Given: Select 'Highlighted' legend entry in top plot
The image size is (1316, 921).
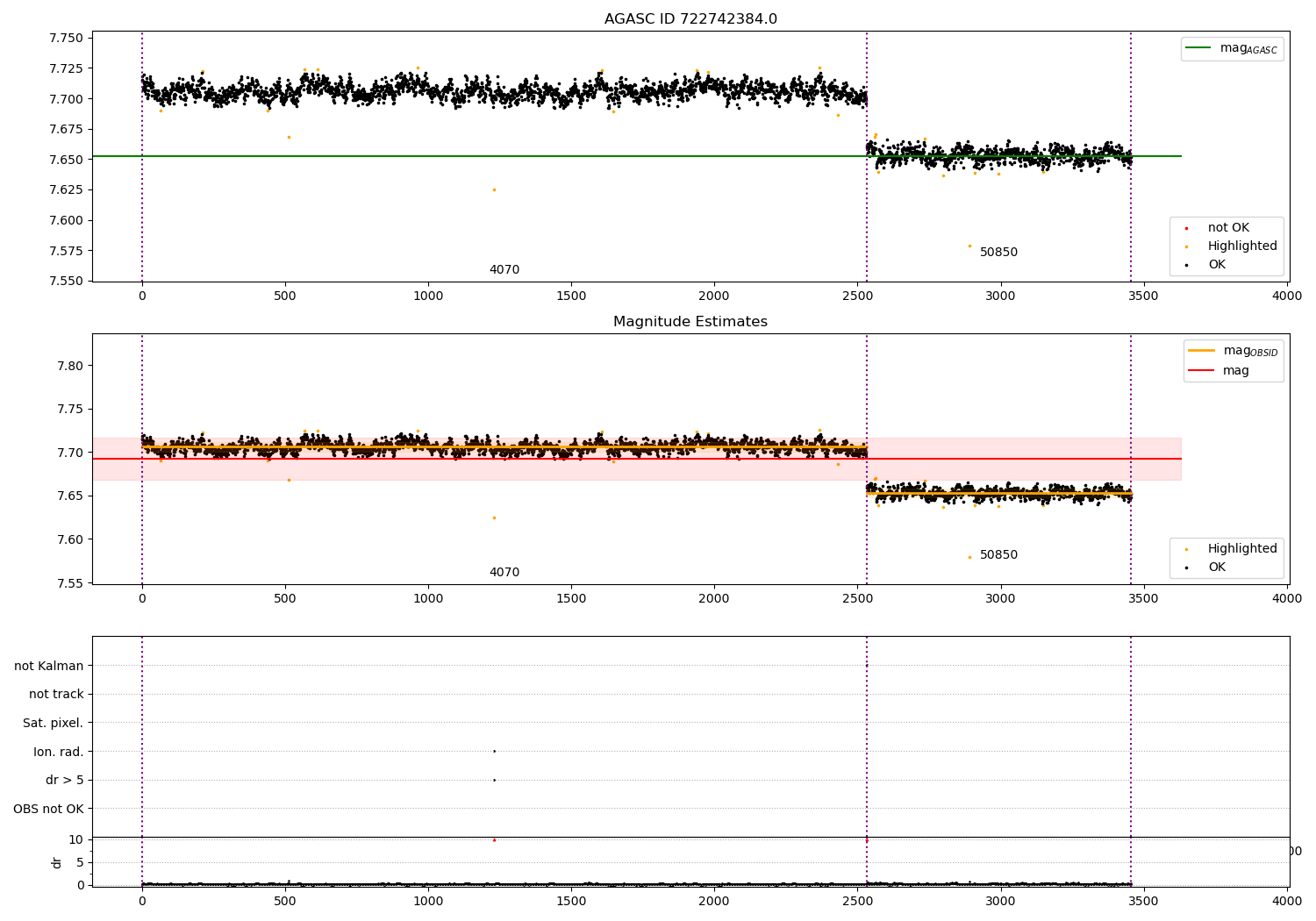Looking at the screenshot, I should coord(1231,246).
